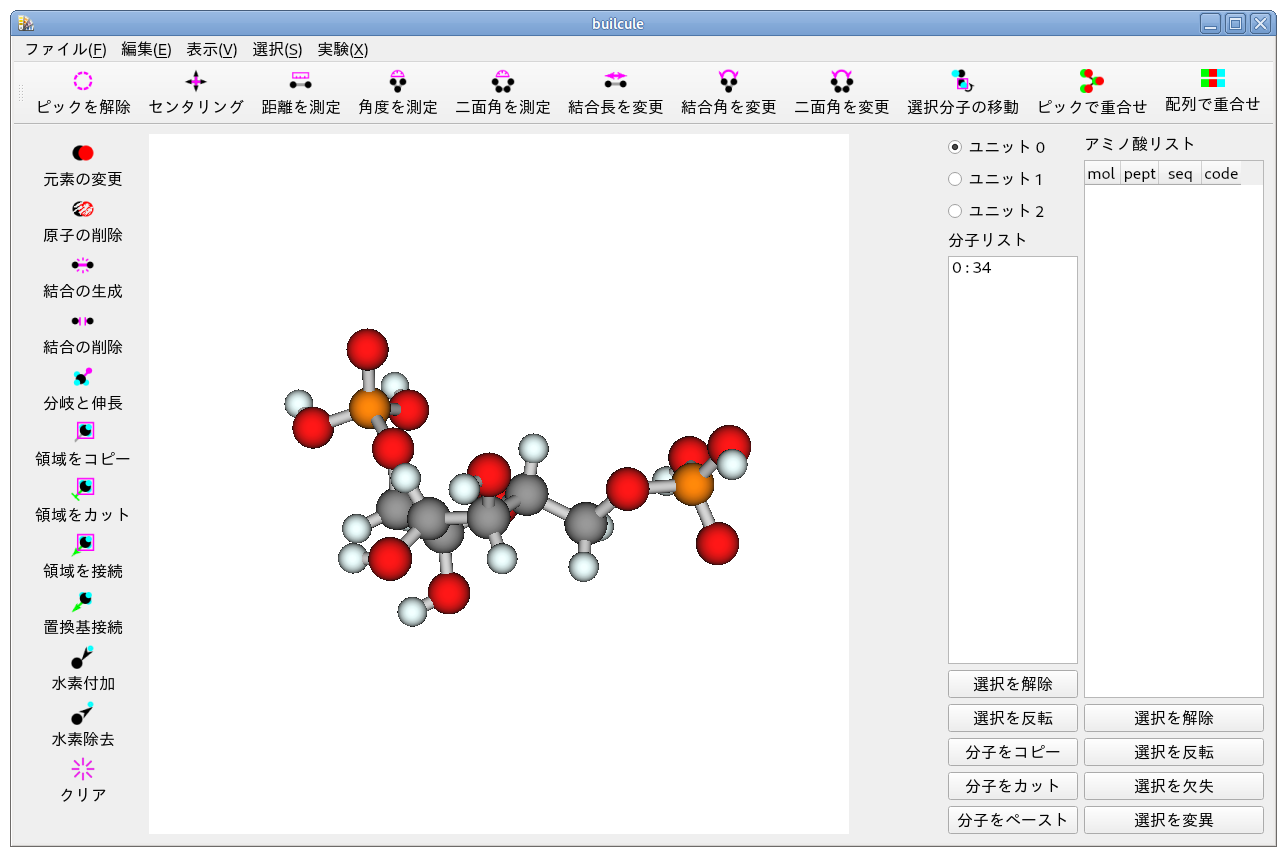Select the センタリング centering tool
This screenshot has width=1287, height=857.
[x=196, y=82]
